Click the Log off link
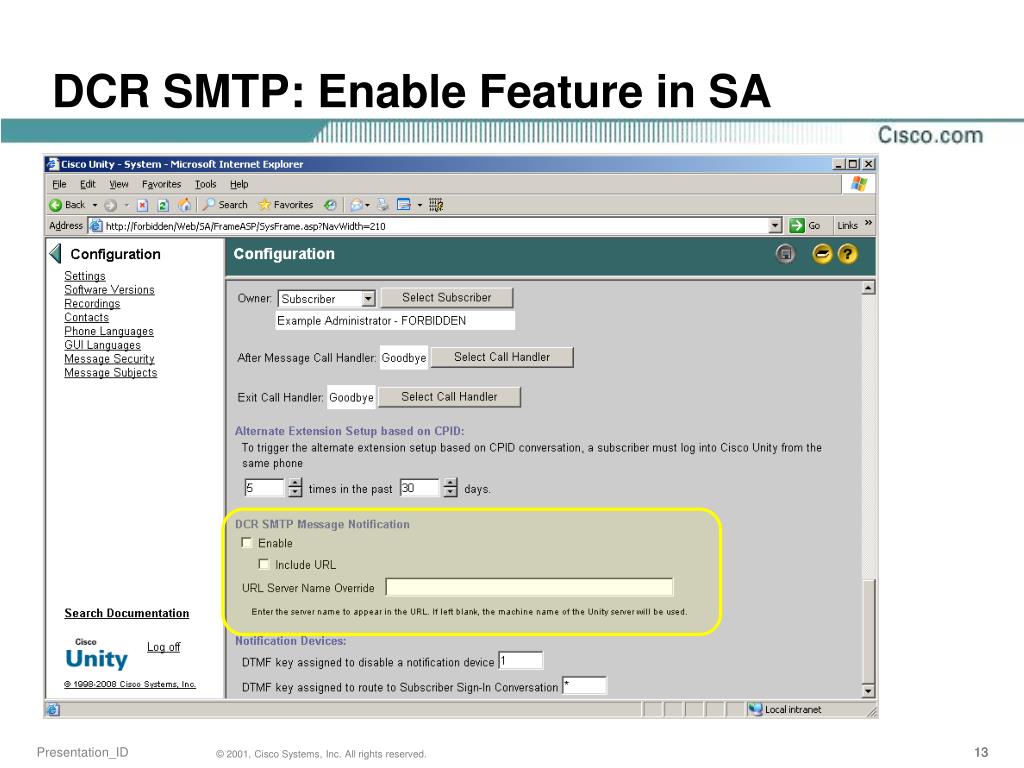1024x768 pixels. point(163,647)
